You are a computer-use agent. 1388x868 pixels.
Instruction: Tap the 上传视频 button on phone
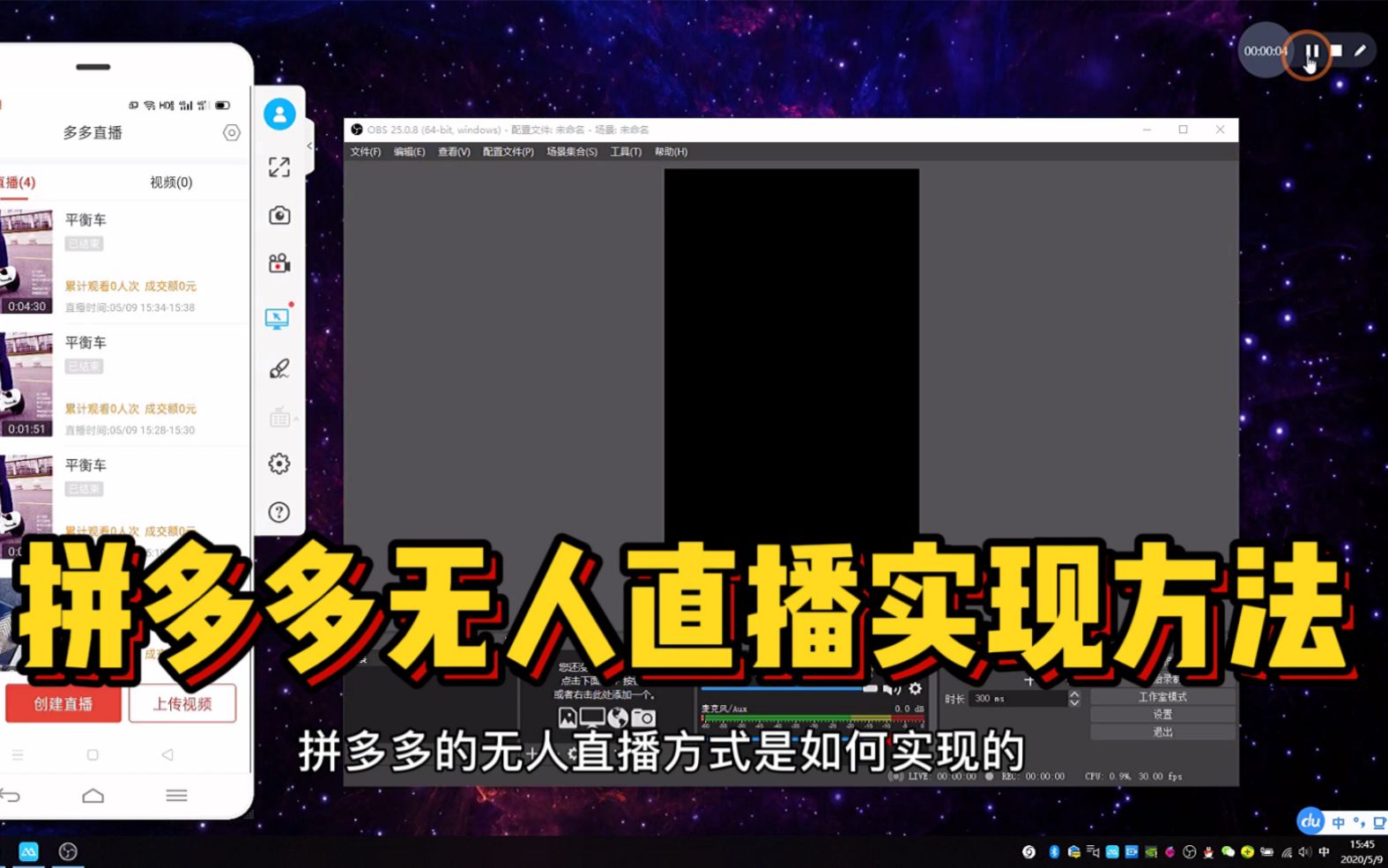click(182, 704)
